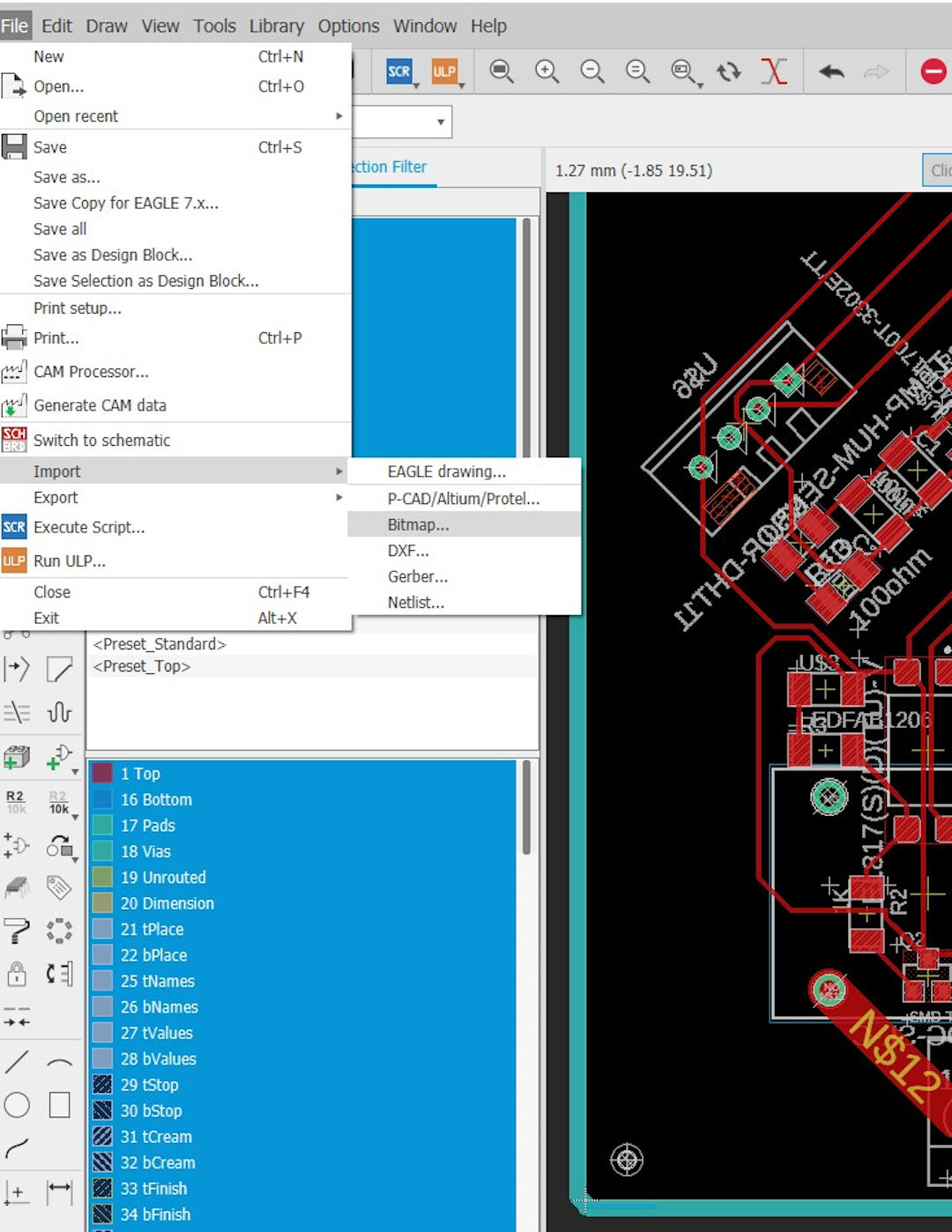Select the Value tool (10k highlighted)
This screenshot has width=952, height=1232.
(58, 801)
